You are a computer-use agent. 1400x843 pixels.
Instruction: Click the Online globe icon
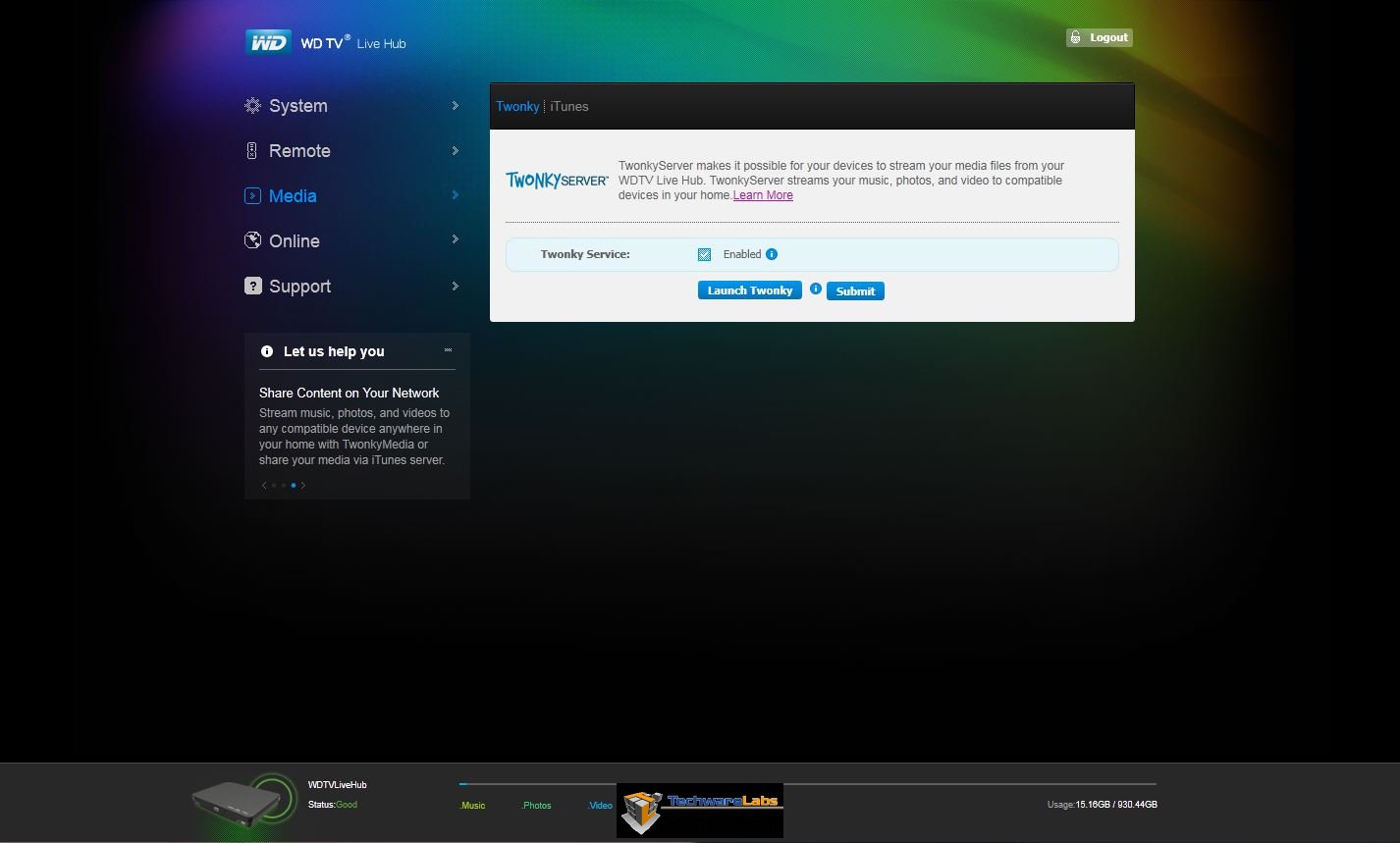coord(252,240)
